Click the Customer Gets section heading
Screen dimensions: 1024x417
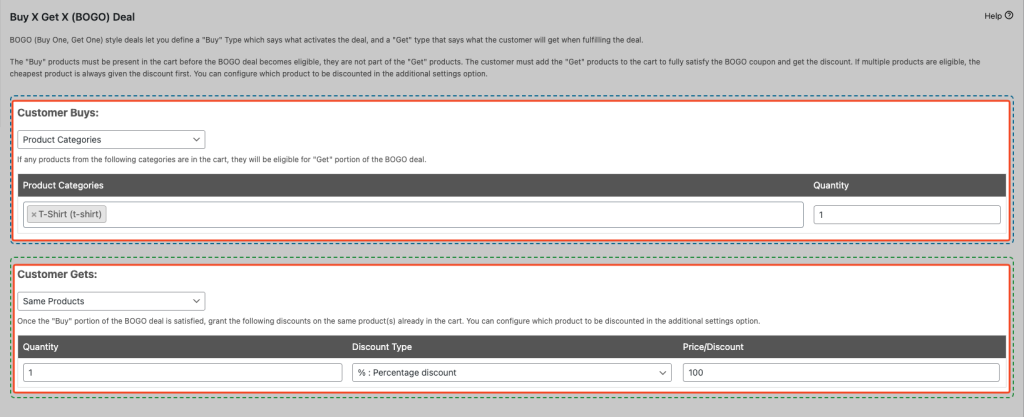tap(56, 273)
